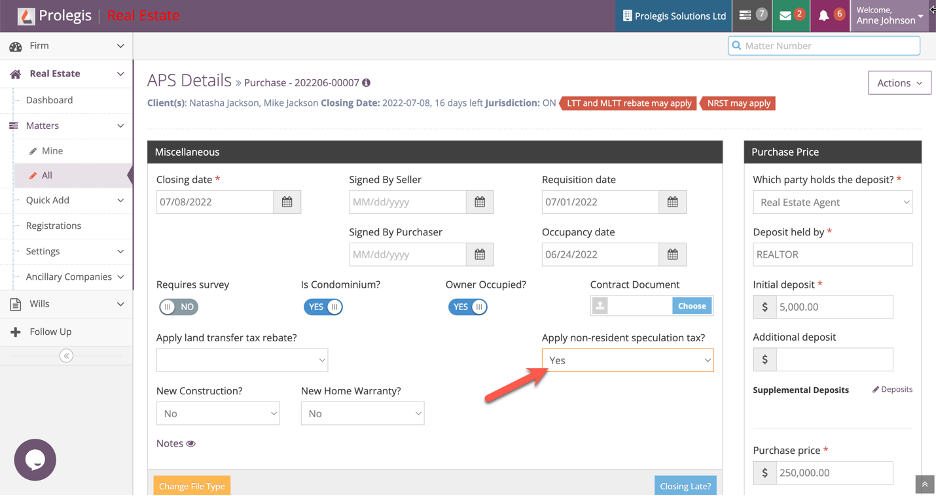The image size is (936, 496).
Task: Toggle the Owner Occupied switch
Action: [x=467, y=307]
